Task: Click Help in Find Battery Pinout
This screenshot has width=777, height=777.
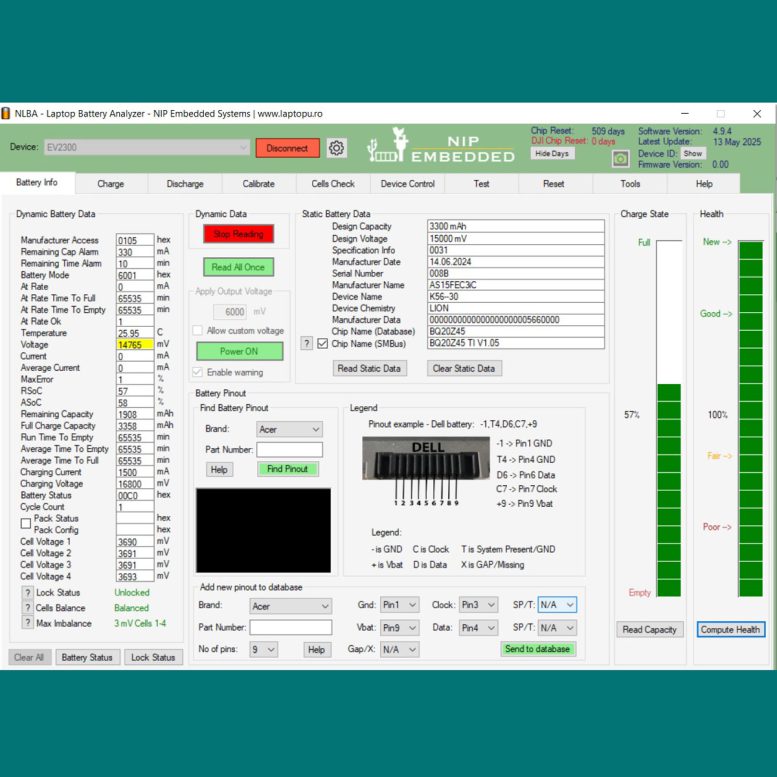Action: coord(219,470)
